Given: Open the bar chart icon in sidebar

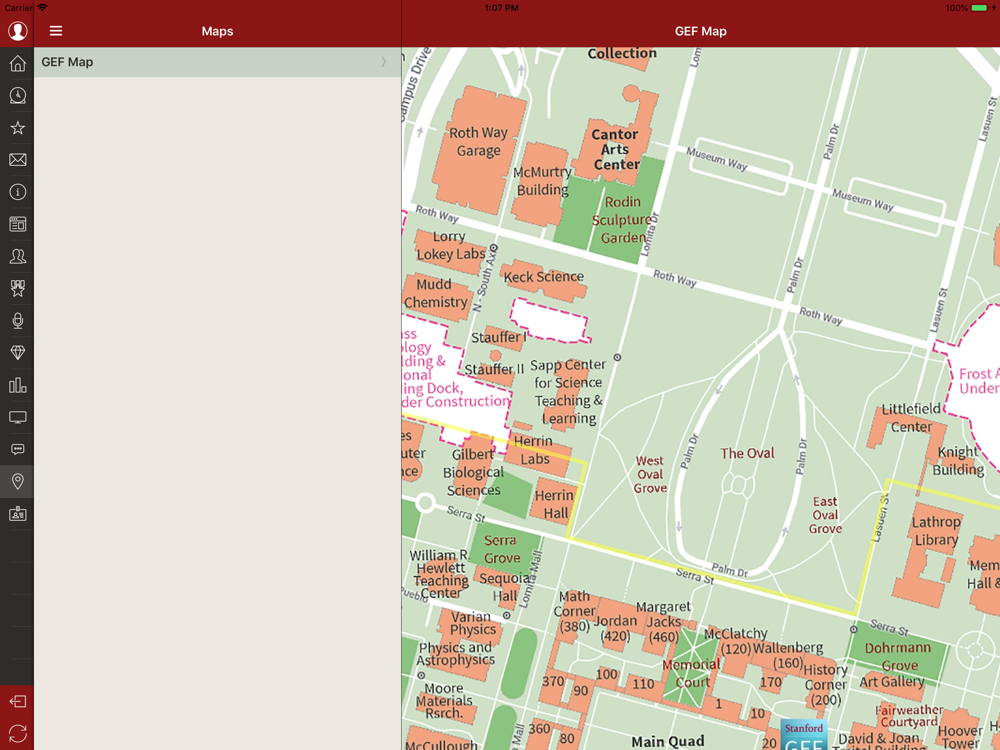Looking at the screenshot, I should click(17, 385).
